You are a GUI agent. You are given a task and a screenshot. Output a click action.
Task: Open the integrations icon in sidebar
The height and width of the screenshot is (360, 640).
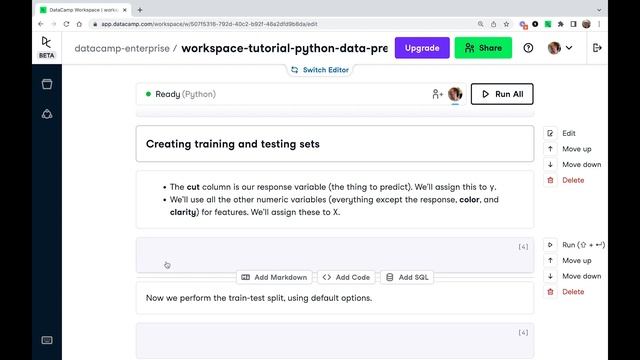pos(47,114)
